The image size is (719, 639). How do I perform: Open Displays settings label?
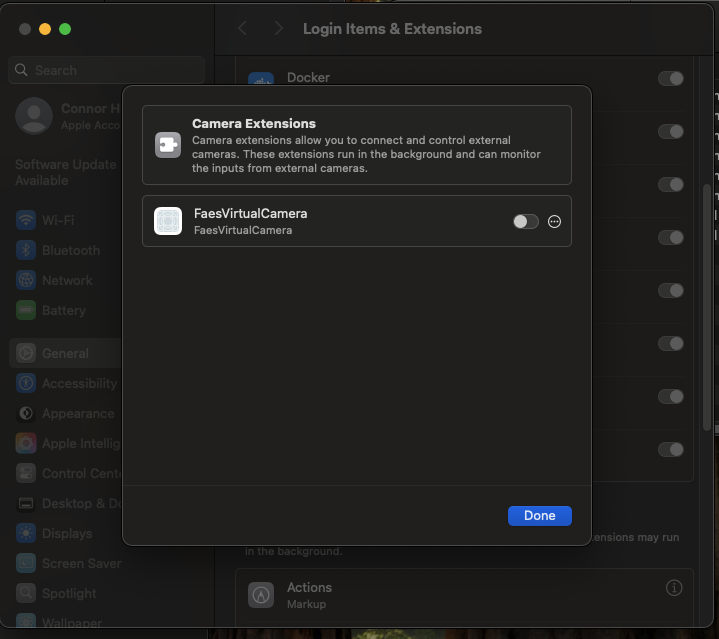(x=67, y=534)
